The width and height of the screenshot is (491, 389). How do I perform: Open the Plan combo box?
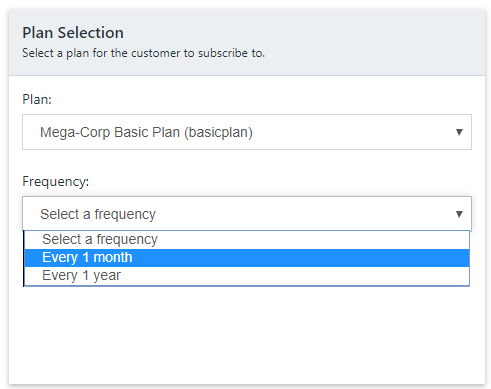pyautogui.click(x=247, y=132)
